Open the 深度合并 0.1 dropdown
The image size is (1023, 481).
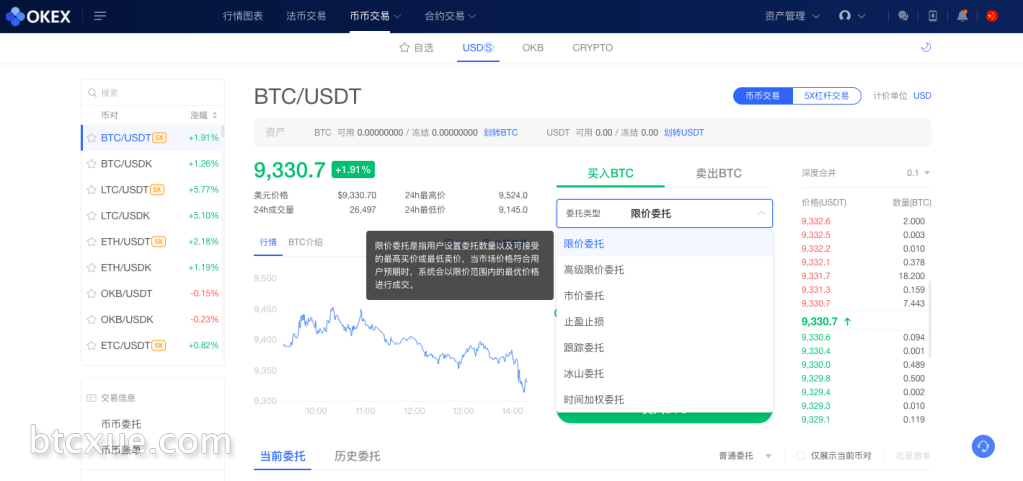coord(919,173)
